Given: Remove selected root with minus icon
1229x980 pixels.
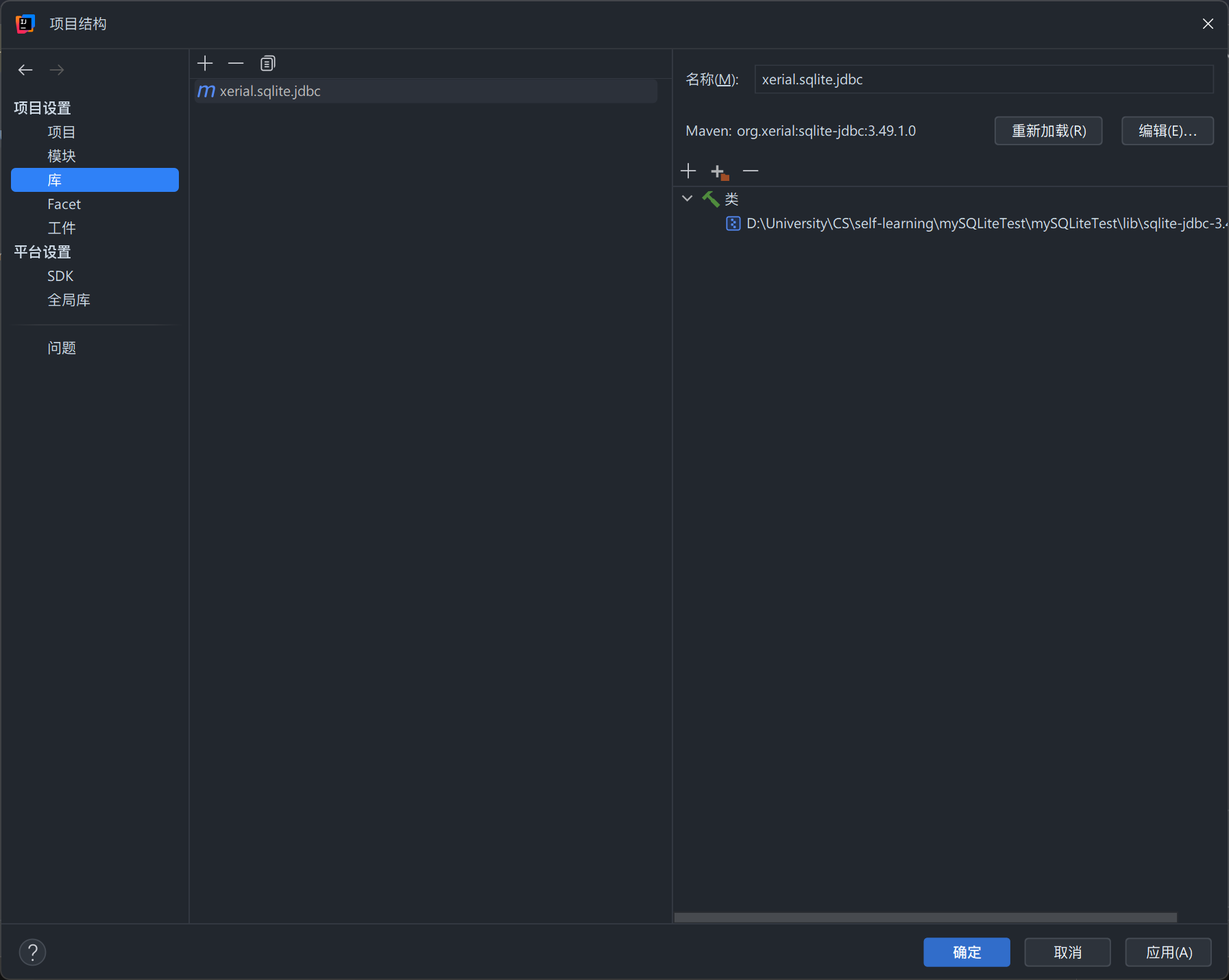Looking at the screenshot, I should pos(751,171).
